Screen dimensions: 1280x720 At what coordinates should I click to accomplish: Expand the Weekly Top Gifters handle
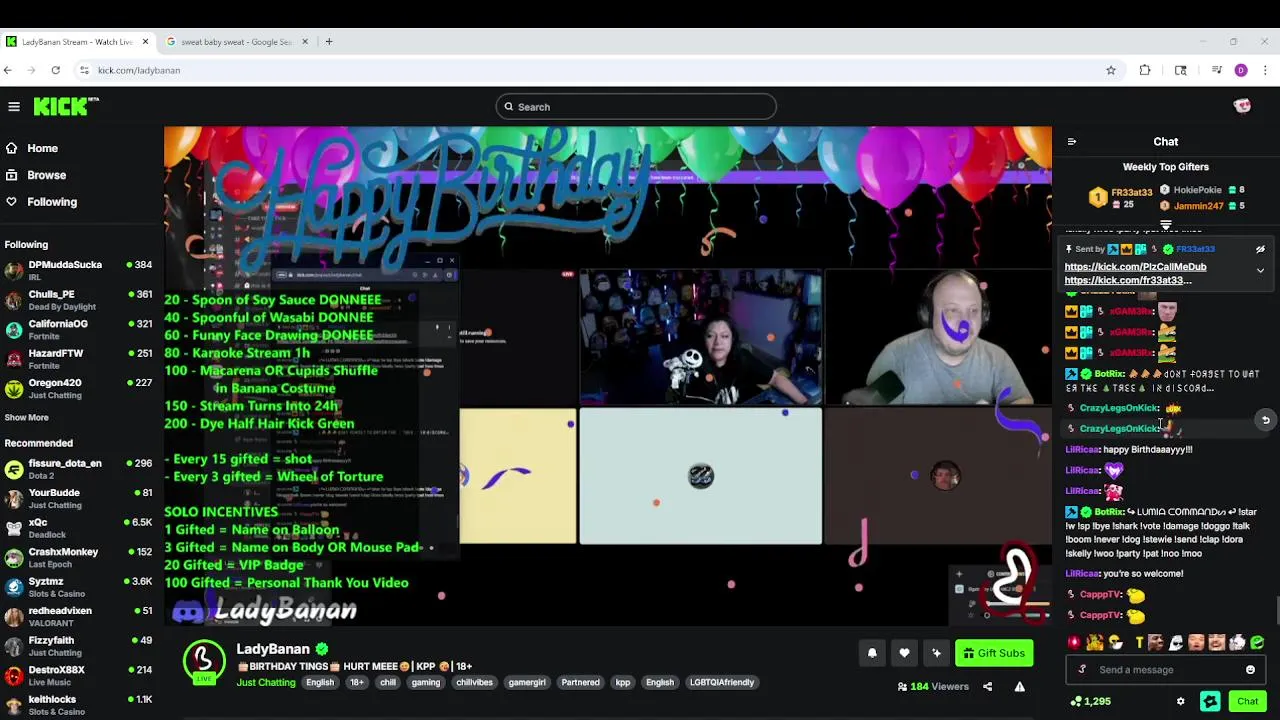coord(1166,225)
